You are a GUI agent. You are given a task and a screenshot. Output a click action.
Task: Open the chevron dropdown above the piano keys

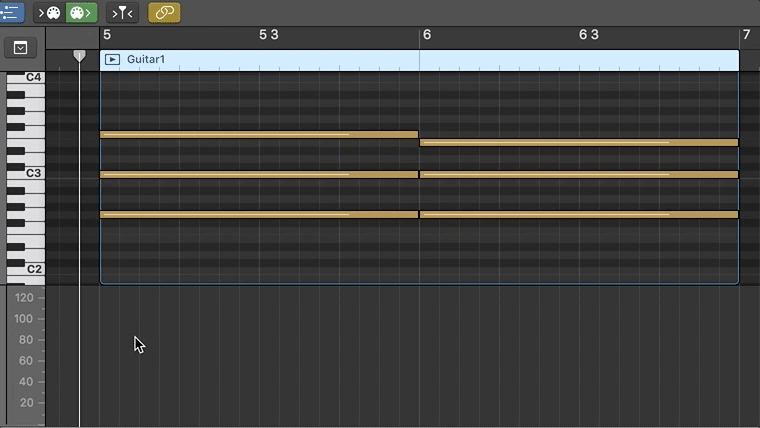pos(19,48)
